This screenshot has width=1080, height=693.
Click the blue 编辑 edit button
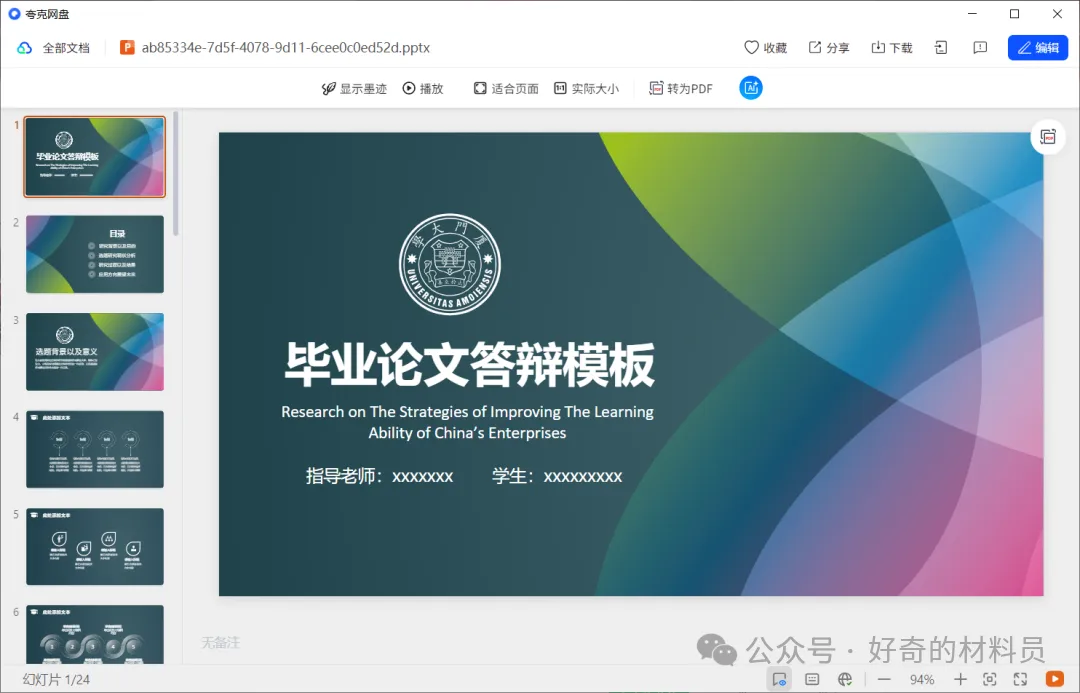(x=1038, y=48)
